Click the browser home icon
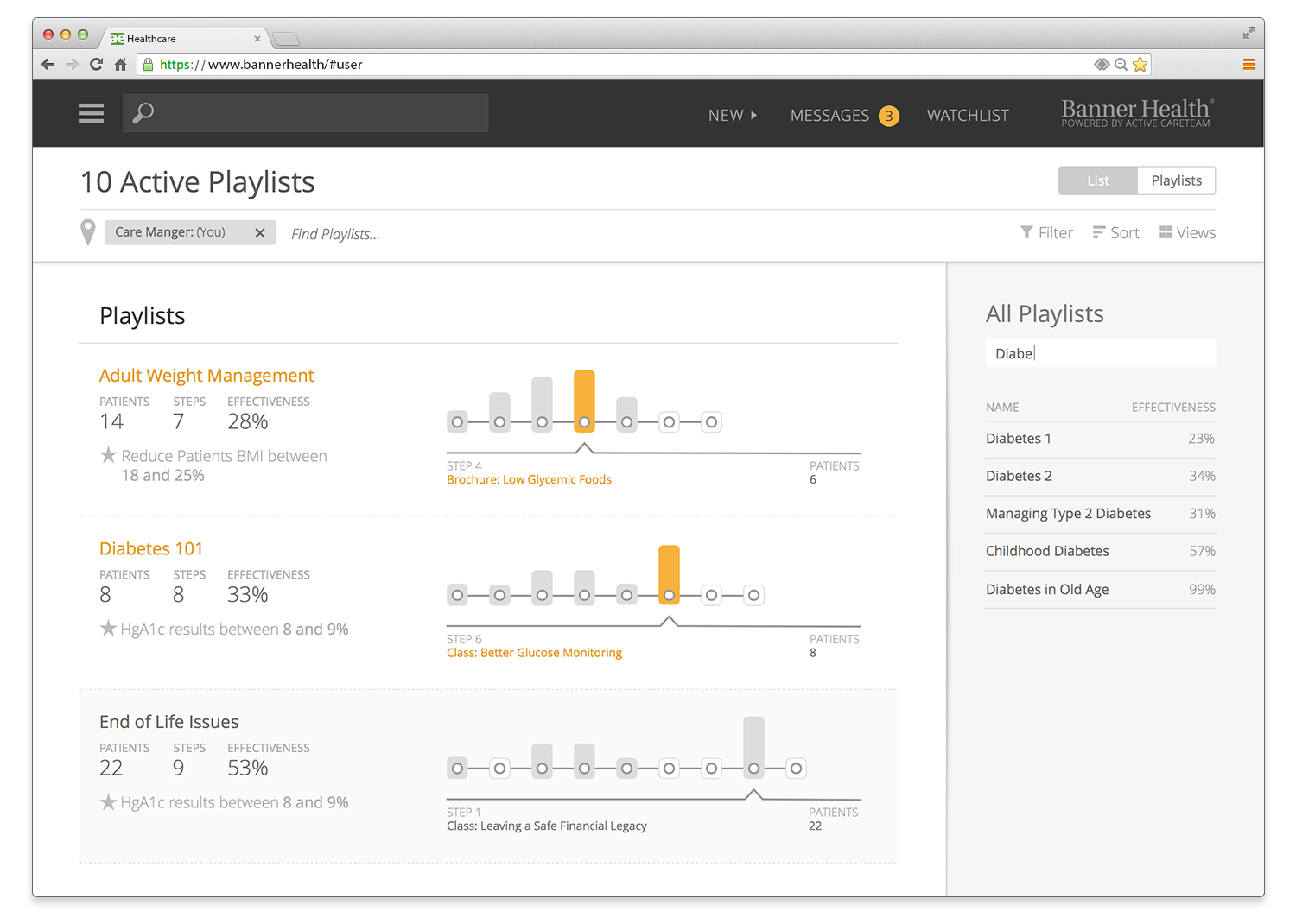The width and height of the screenshot is (1296, 924). (121, 64)
